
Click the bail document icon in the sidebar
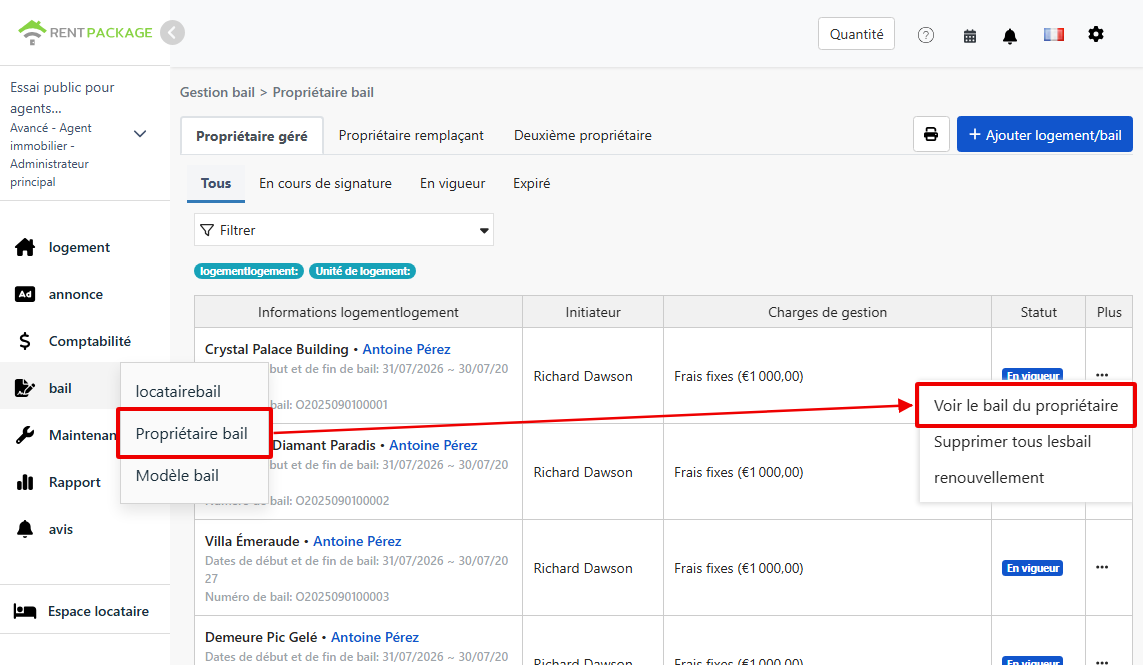(x=25, y=388)
